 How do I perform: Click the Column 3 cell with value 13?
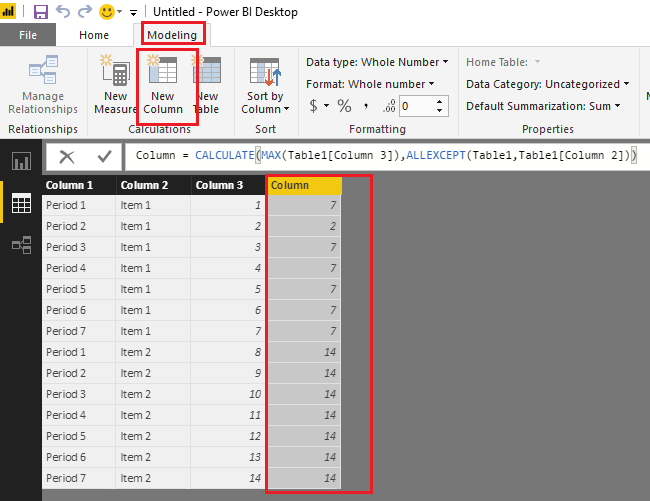pyautogui.click(x=228, y=457)
